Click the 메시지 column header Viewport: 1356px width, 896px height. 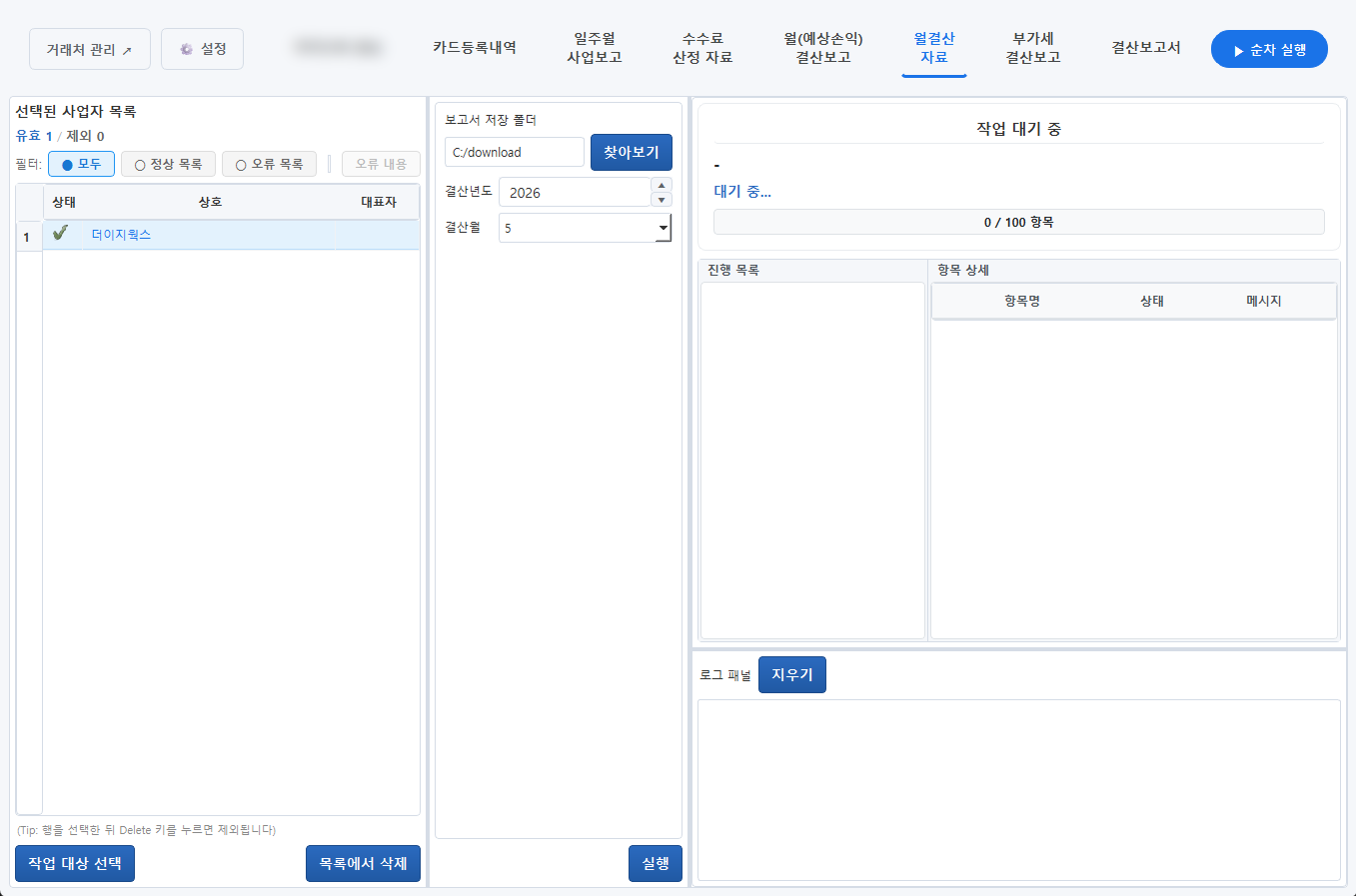(1264, 301)
